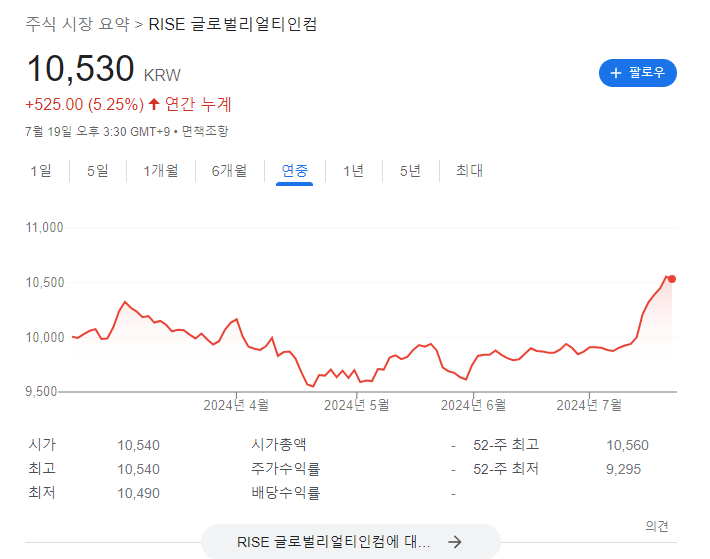
Task: Click the 배당수익률 label
Action: tap(285, 492)
